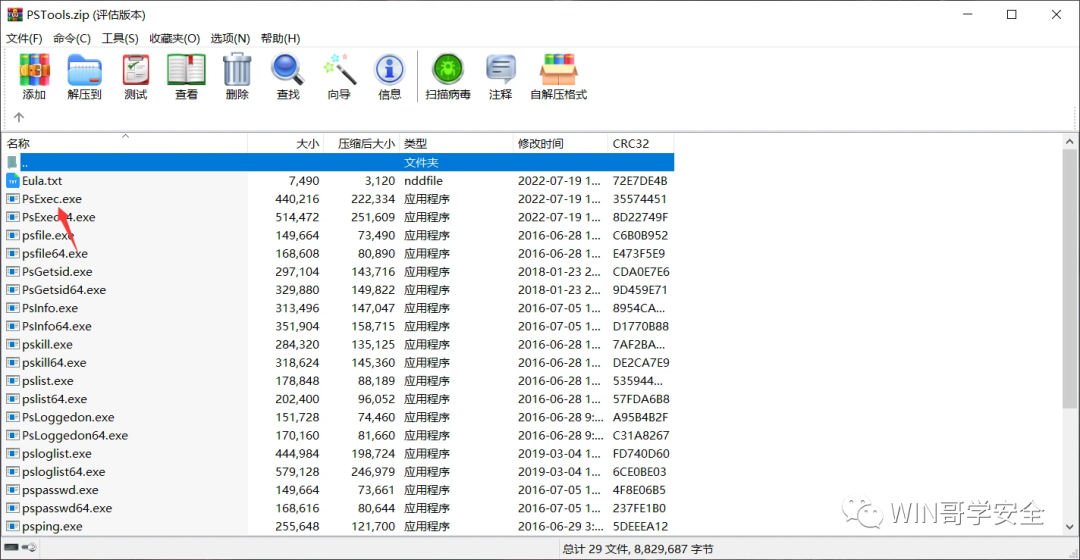Open the File (文件) menu
The height and width of the screenshot is (560, 1080).
tap(24, 39)
